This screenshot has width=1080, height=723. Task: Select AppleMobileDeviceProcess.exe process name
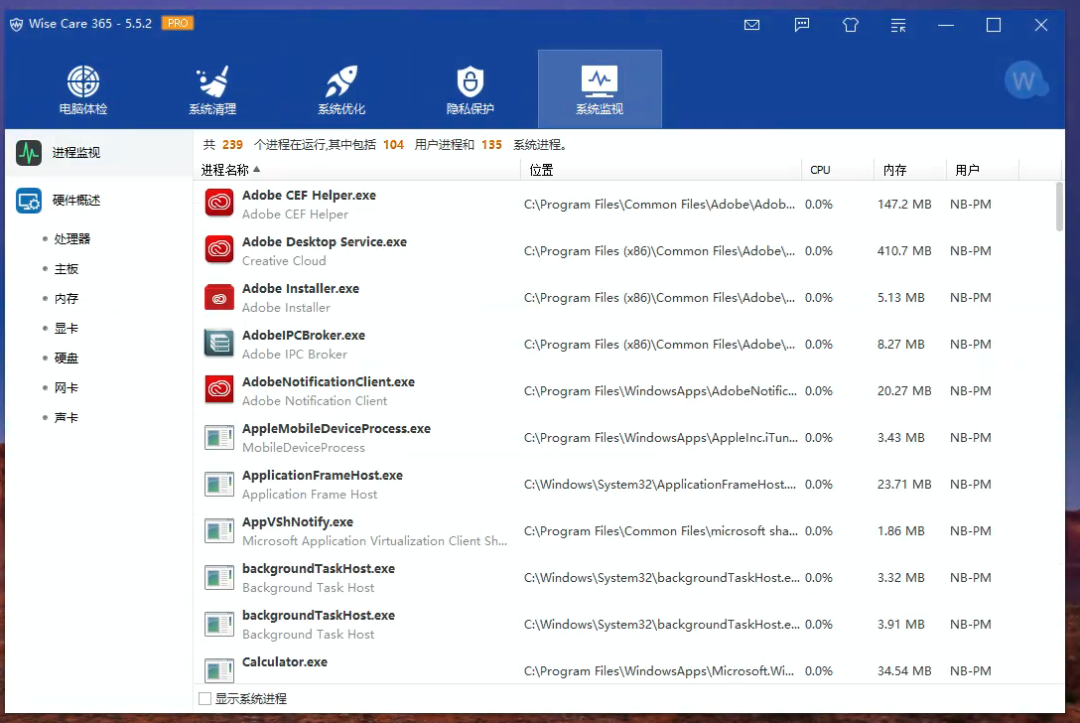[336, 429]
